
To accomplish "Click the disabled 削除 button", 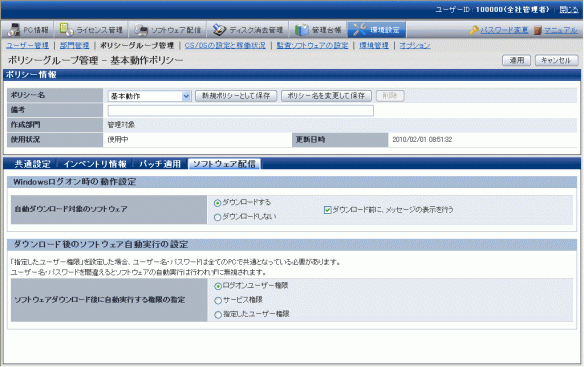I will 390,96.
